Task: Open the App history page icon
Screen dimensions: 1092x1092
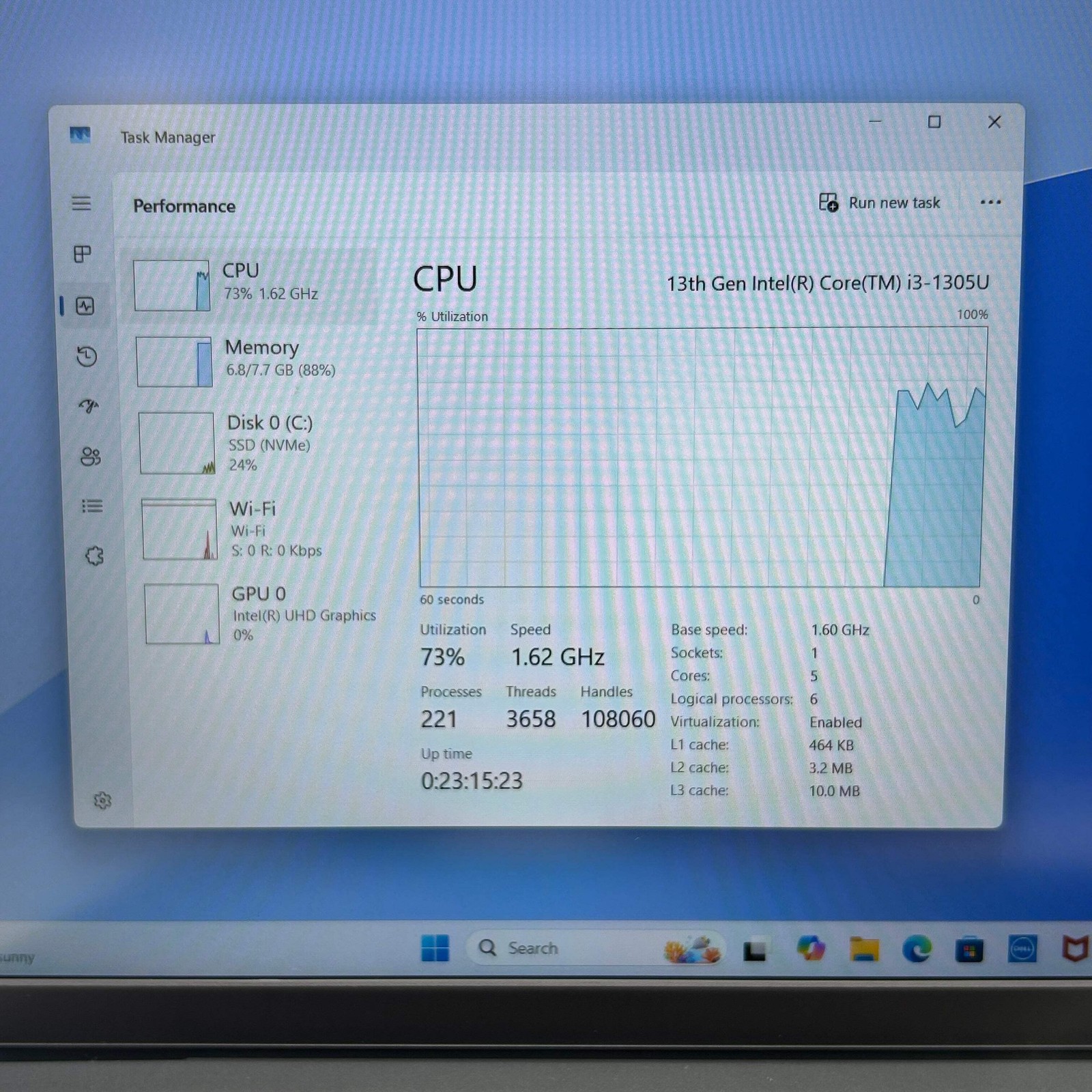Action: [87, 356]
